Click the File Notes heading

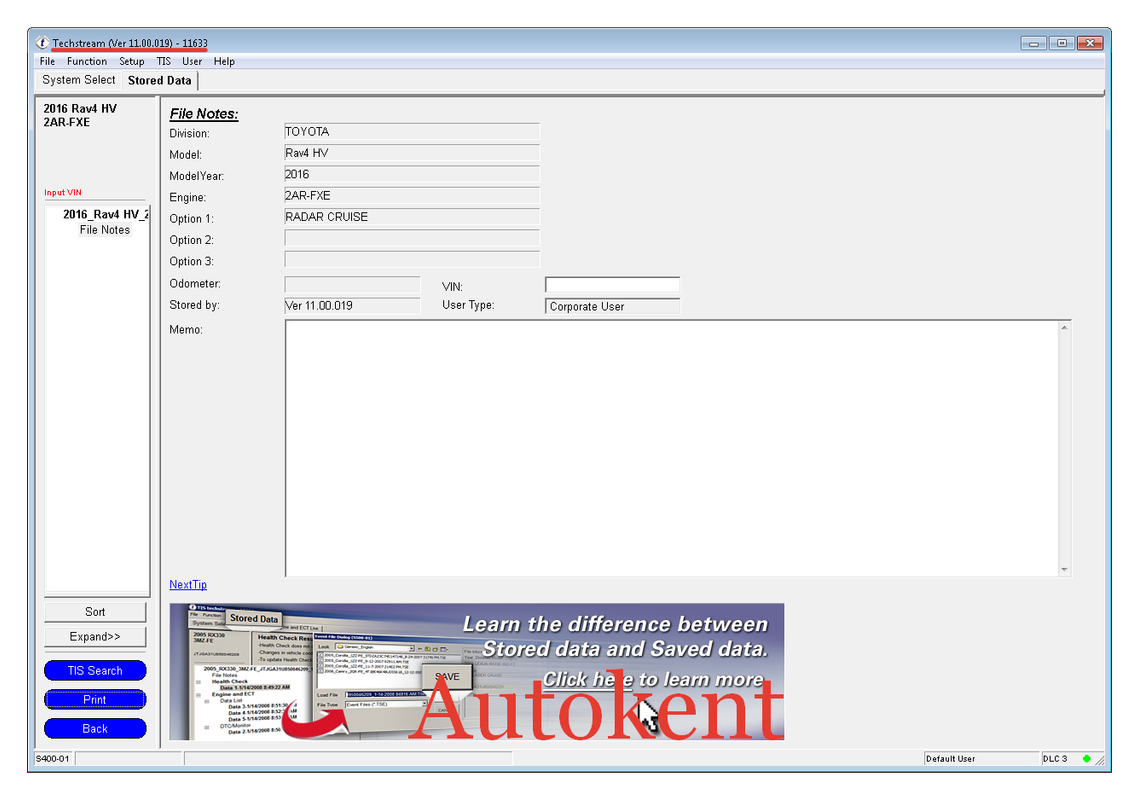(x=204, y=114)
